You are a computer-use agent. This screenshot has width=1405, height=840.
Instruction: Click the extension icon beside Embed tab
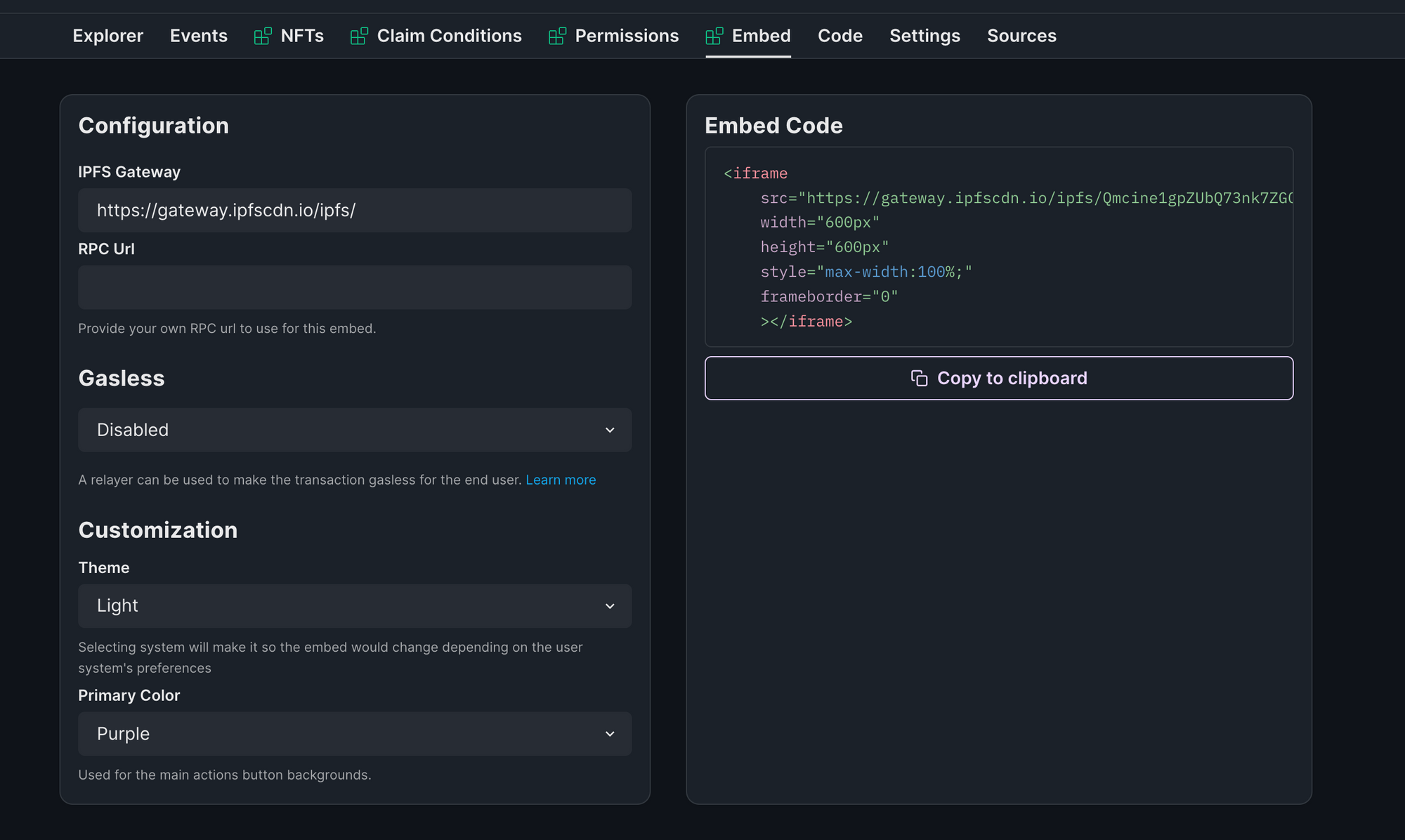pyautogui.click(x=714, y=36)
